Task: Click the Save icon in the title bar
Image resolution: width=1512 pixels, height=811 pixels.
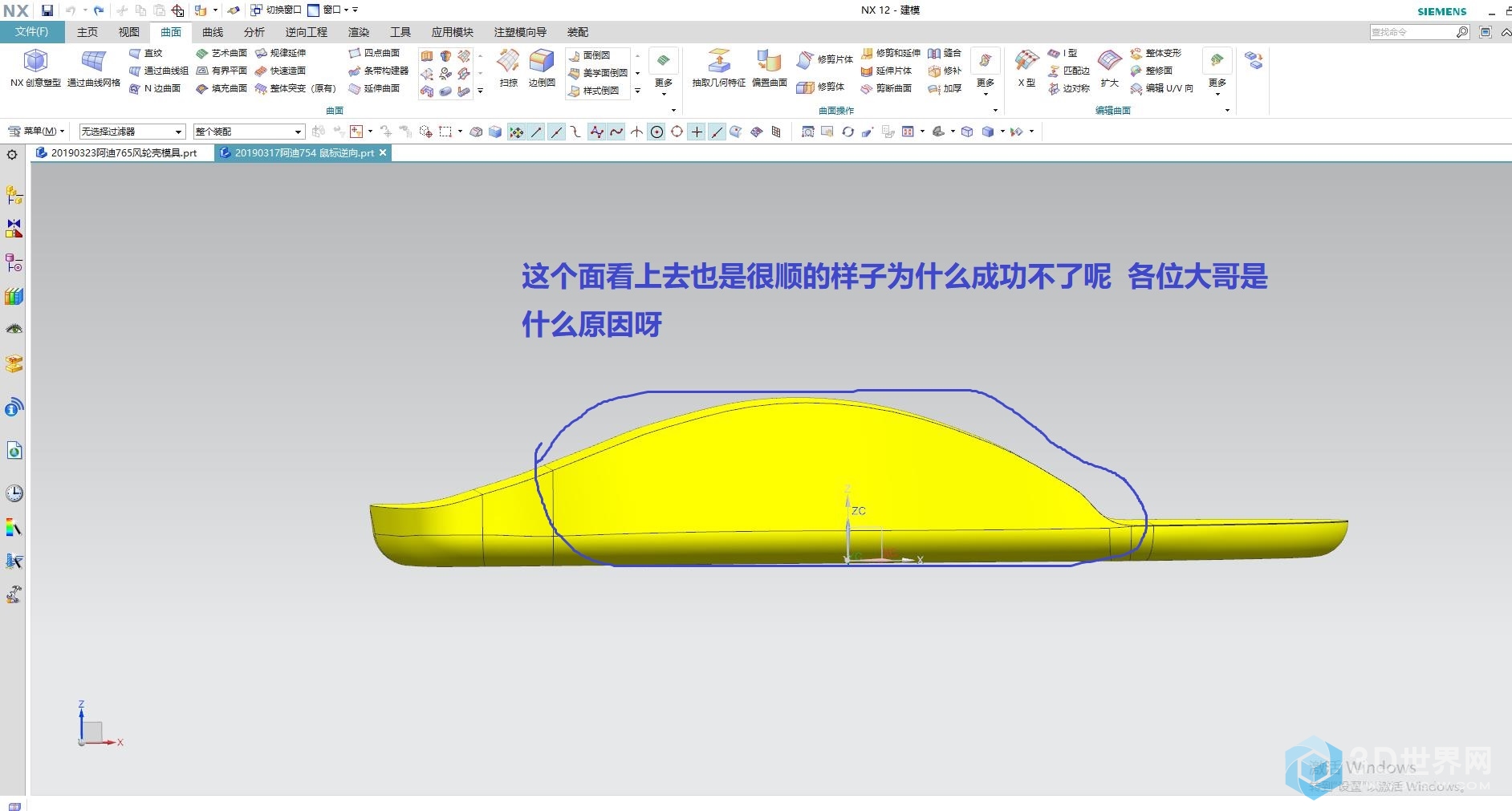Action: [47, 10]
